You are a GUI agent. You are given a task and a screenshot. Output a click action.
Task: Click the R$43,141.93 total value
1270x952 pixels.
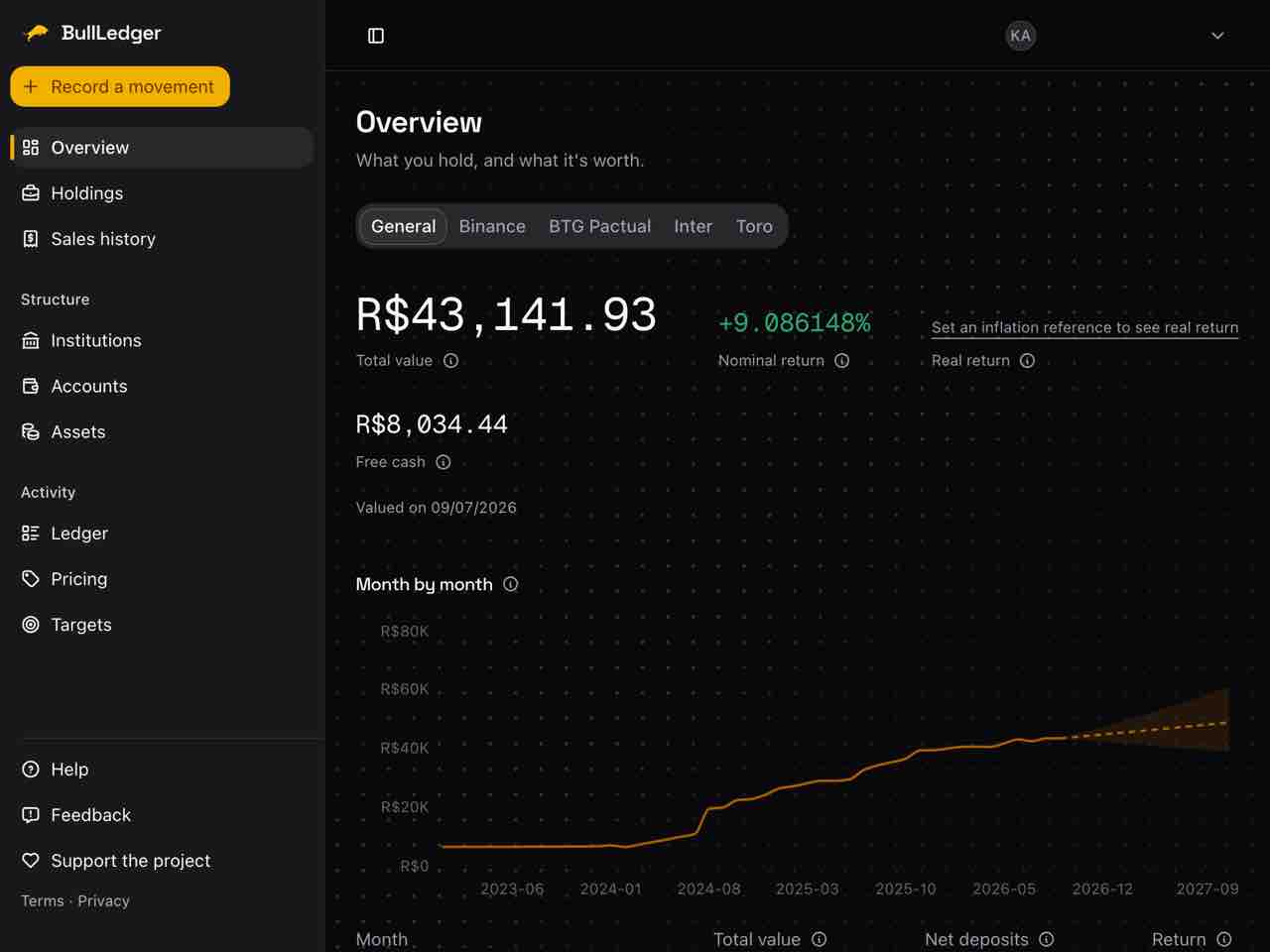(506, 315)
